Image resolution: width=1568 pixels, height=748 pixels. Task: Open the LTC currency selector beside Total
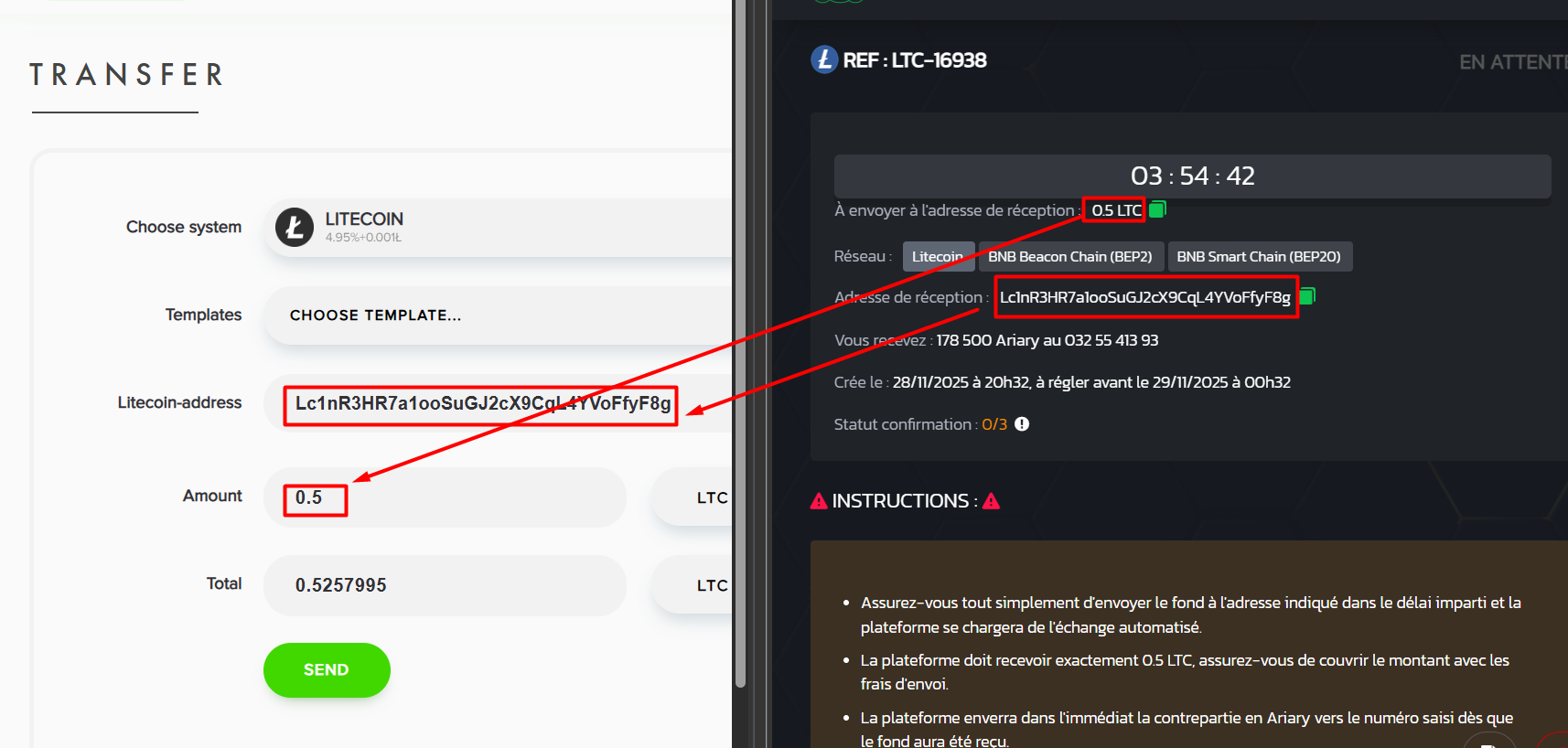click(x=693, y=585)
